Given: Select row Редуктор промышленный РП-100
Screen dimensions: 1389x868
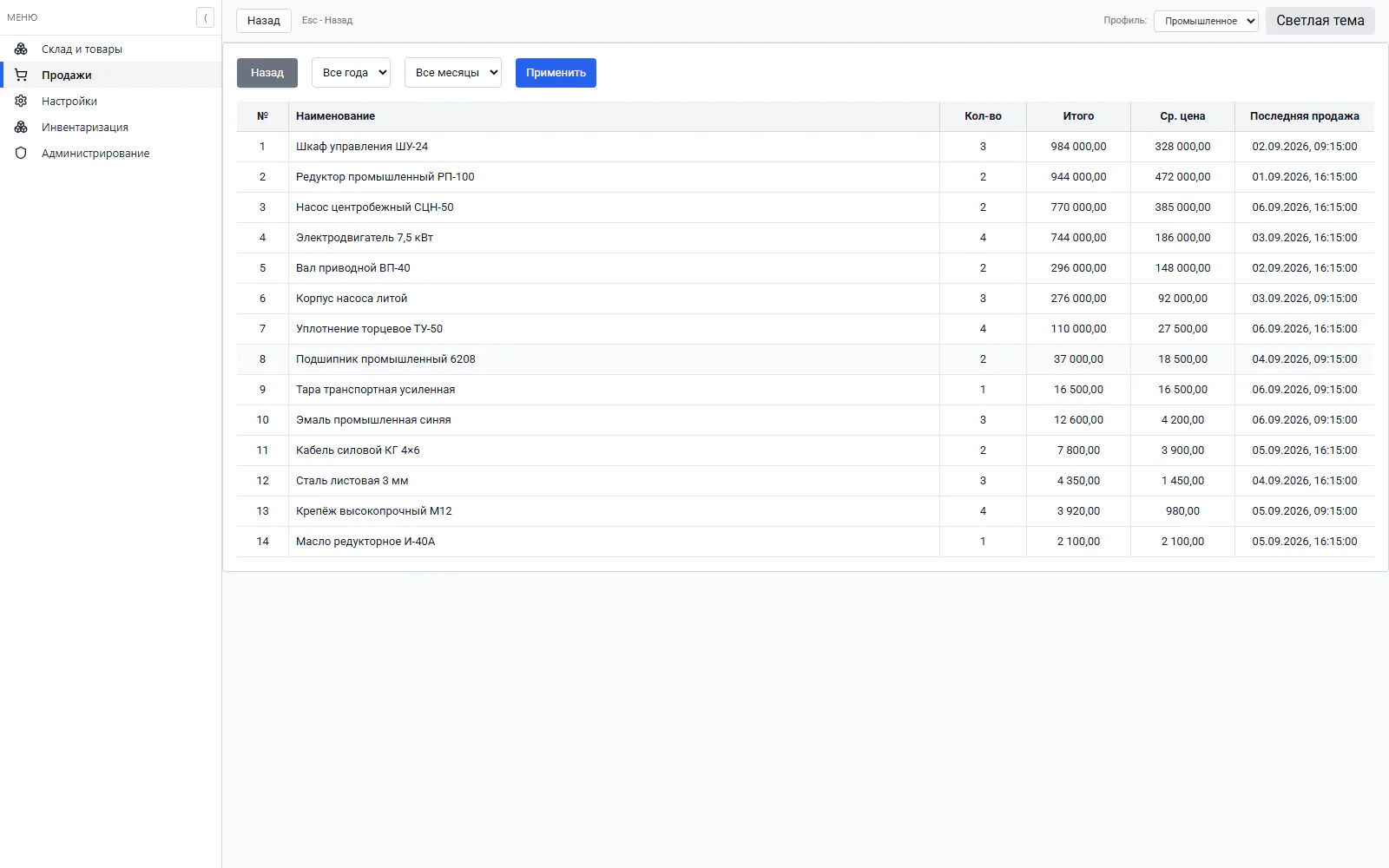Looking at the screenshot, I should click(x=806, y=177).
